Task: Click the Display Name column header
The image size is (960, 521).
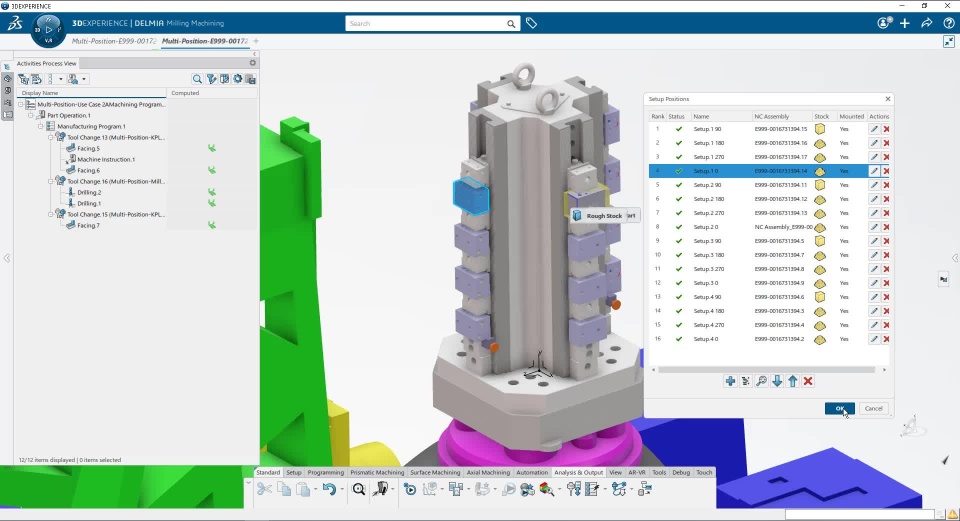Action: 91,93
